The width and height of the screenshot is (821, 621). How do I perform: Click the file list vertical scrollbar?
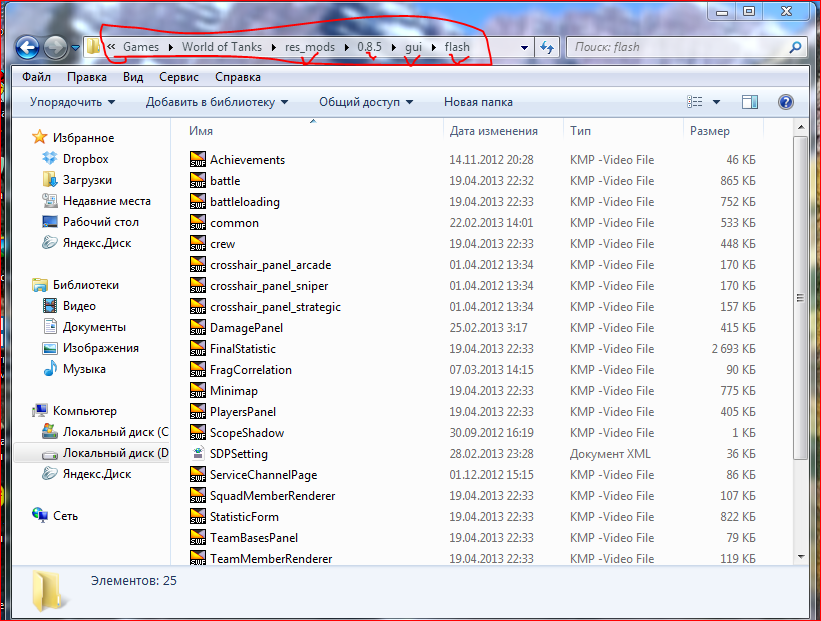[800, 298]
